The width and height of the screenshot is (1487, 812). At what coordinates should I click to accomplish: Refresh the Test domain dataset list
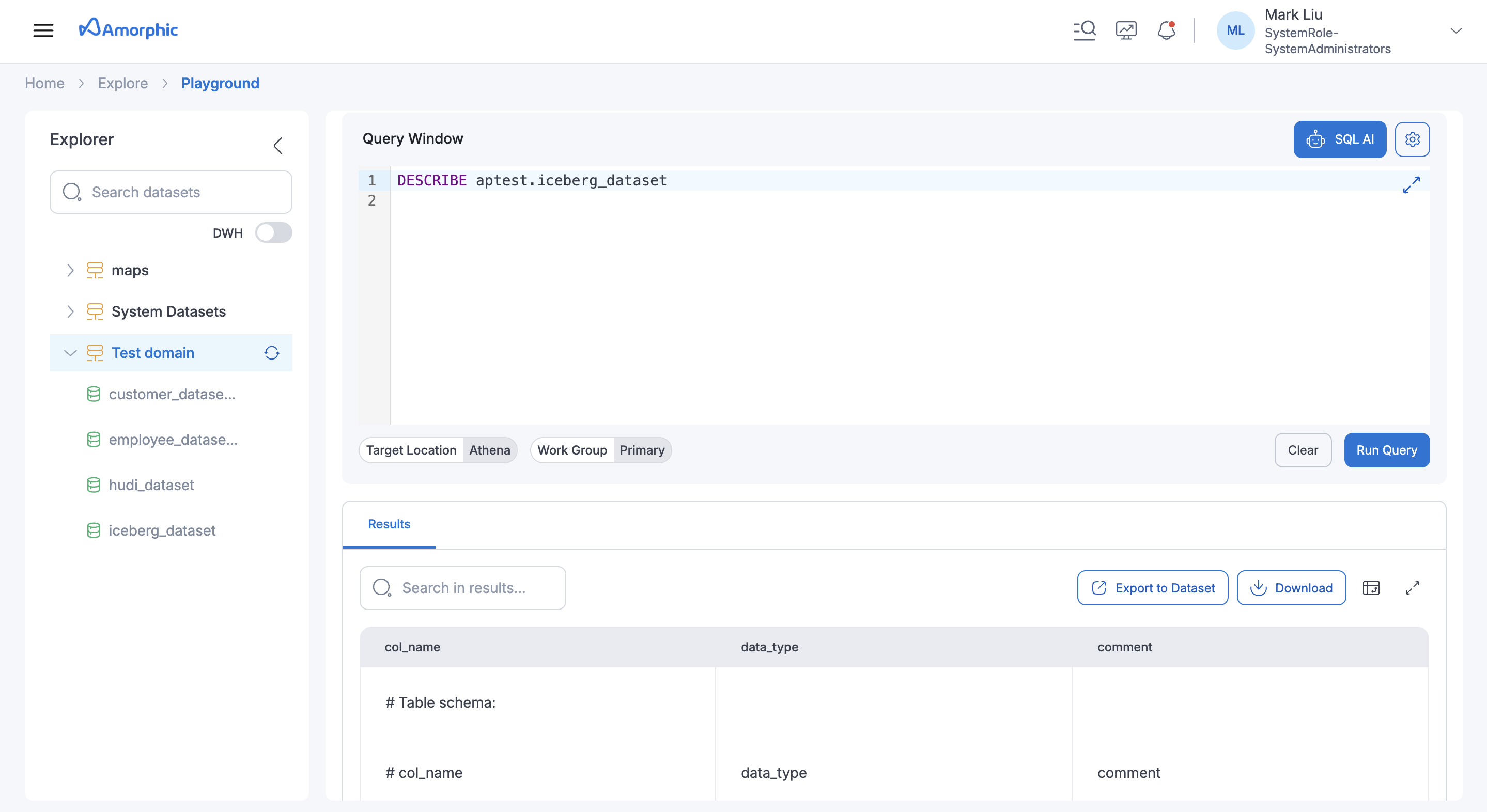[x=271, y=353]
